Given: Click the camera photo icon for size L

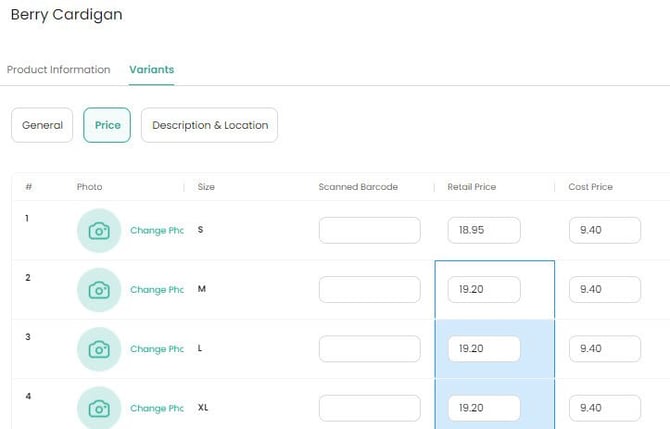Looking at the screenshot, I should click(x=99, y=349).
